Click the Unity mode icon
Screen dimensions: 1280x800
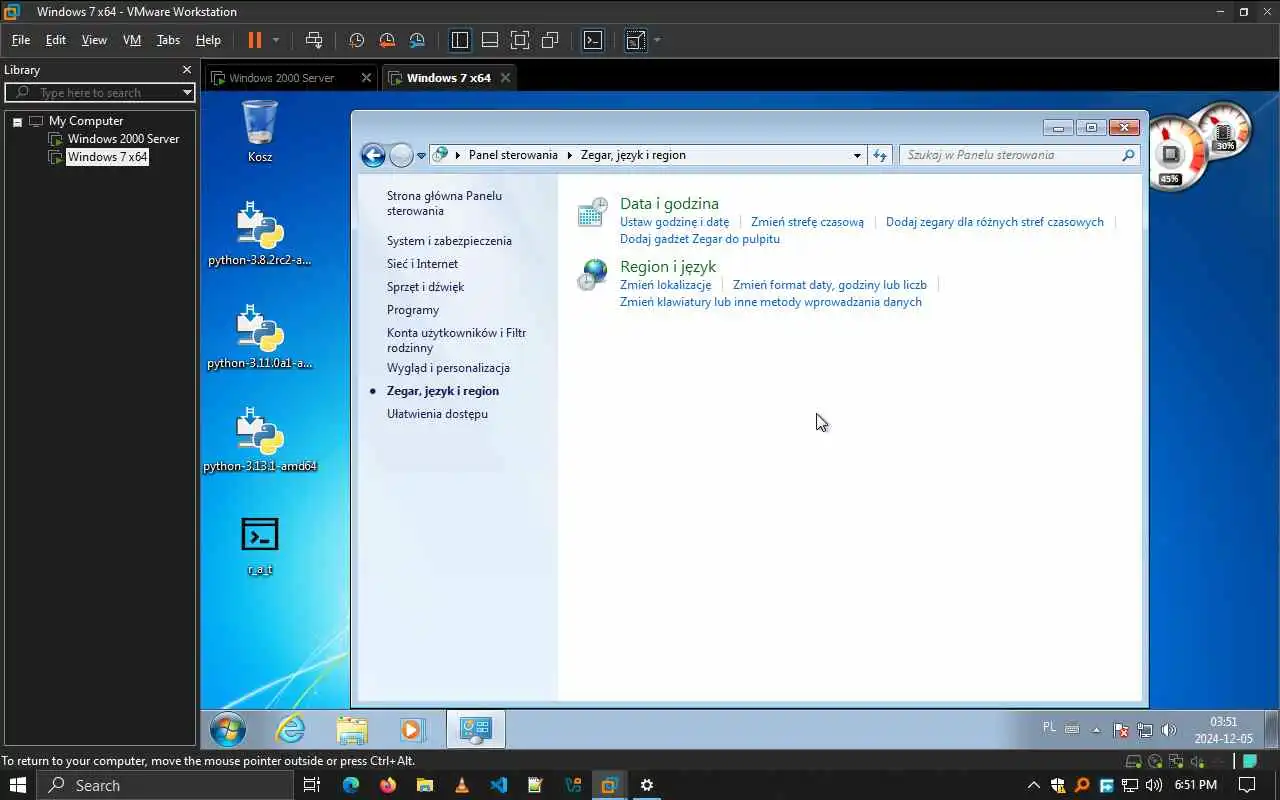coord(550,40)
